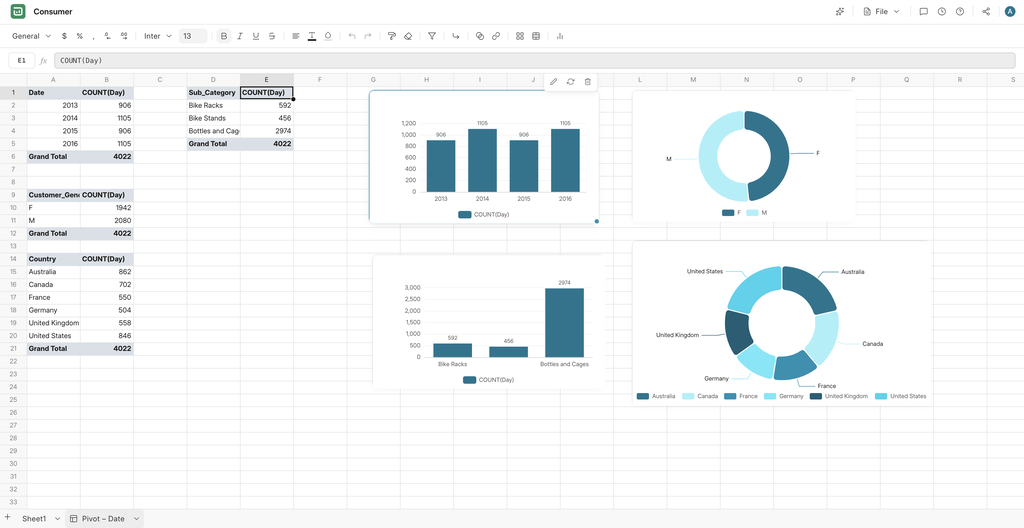
Task: Add a new sheet with plus button
Action: (7, 518)
